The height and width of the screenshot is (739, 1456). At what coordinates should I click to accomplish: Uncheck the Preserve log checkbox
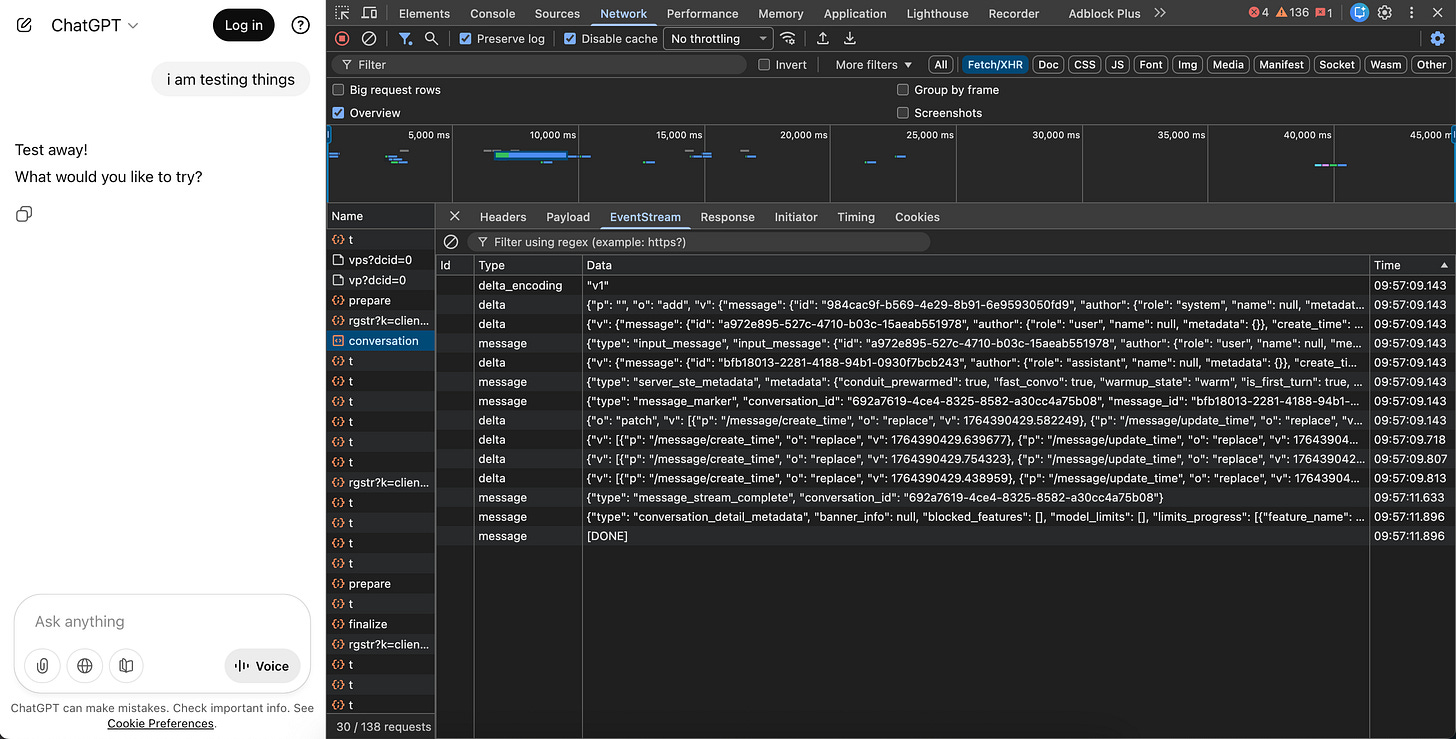[465, 39]
